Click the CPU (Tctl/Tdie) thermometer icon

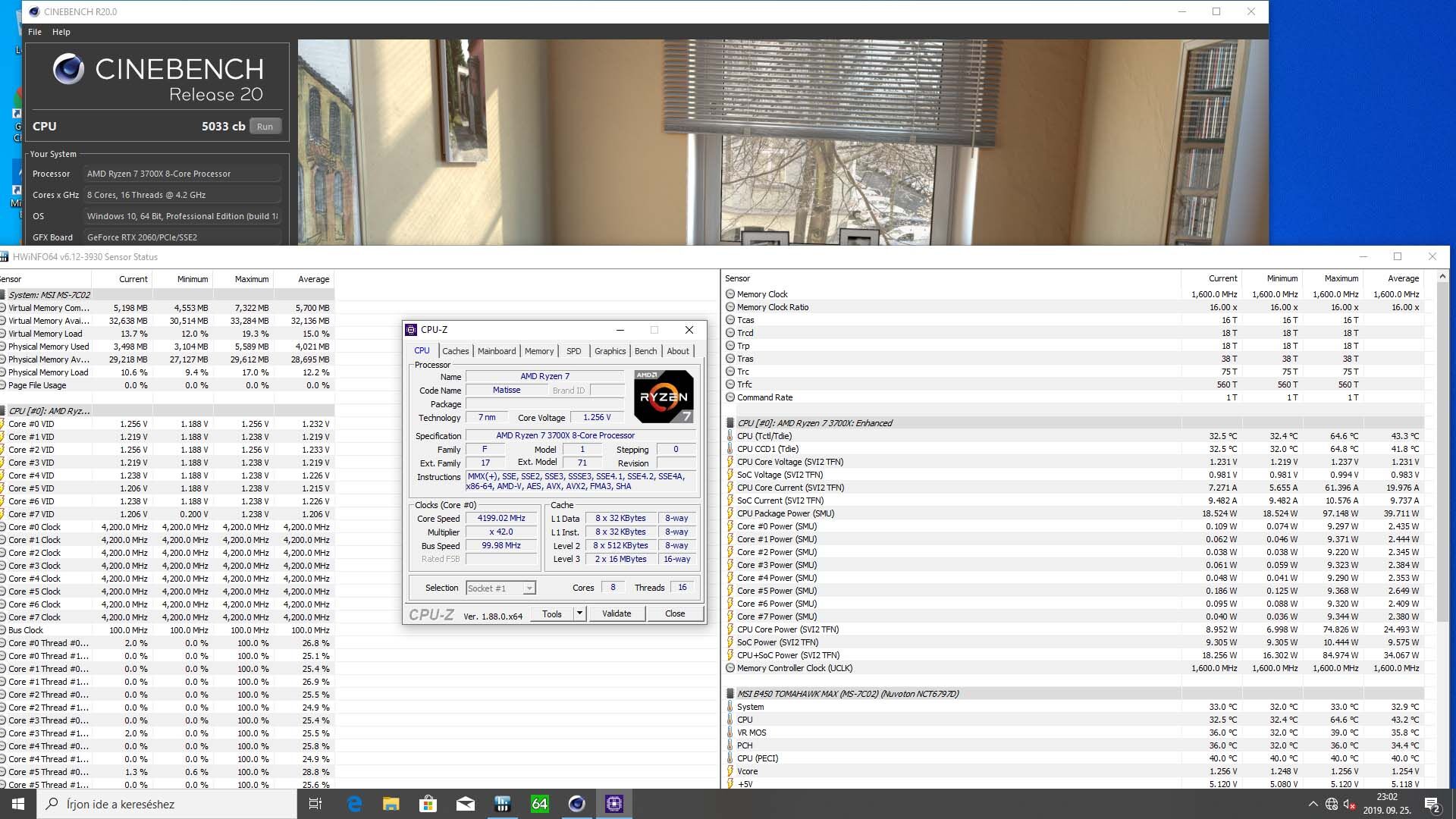click(x=730, y=436)
